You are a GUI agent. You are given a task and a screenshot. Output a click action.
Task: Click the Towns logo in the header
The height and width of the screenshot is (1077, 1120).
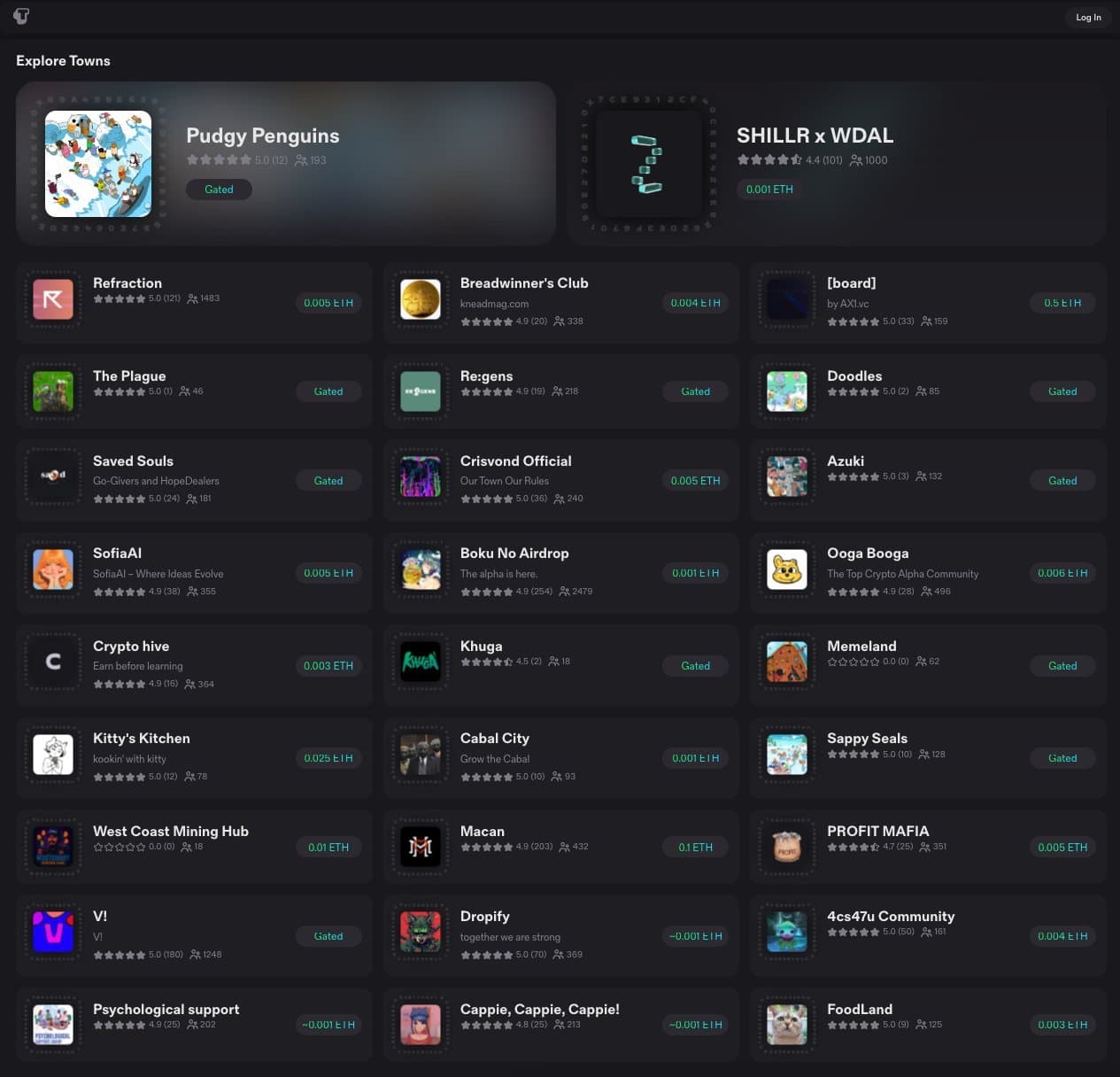point(21,16)
